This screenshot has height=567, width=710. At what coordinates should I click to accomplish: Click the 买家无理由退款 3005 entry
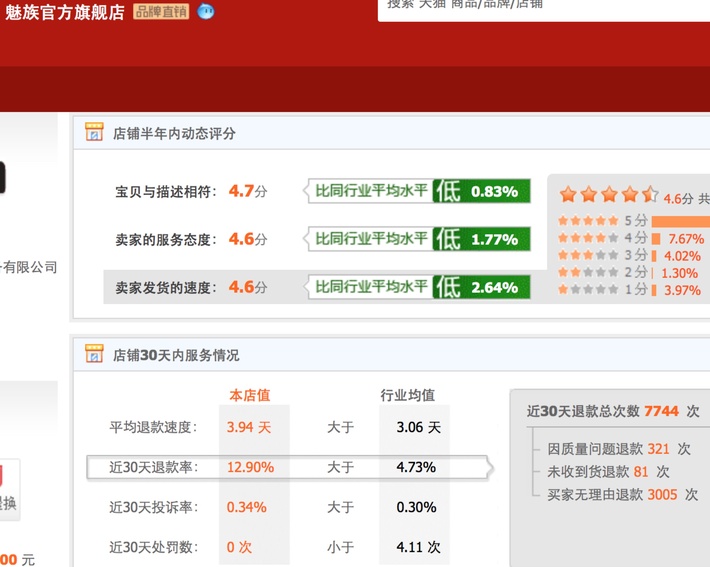[623, 494]
